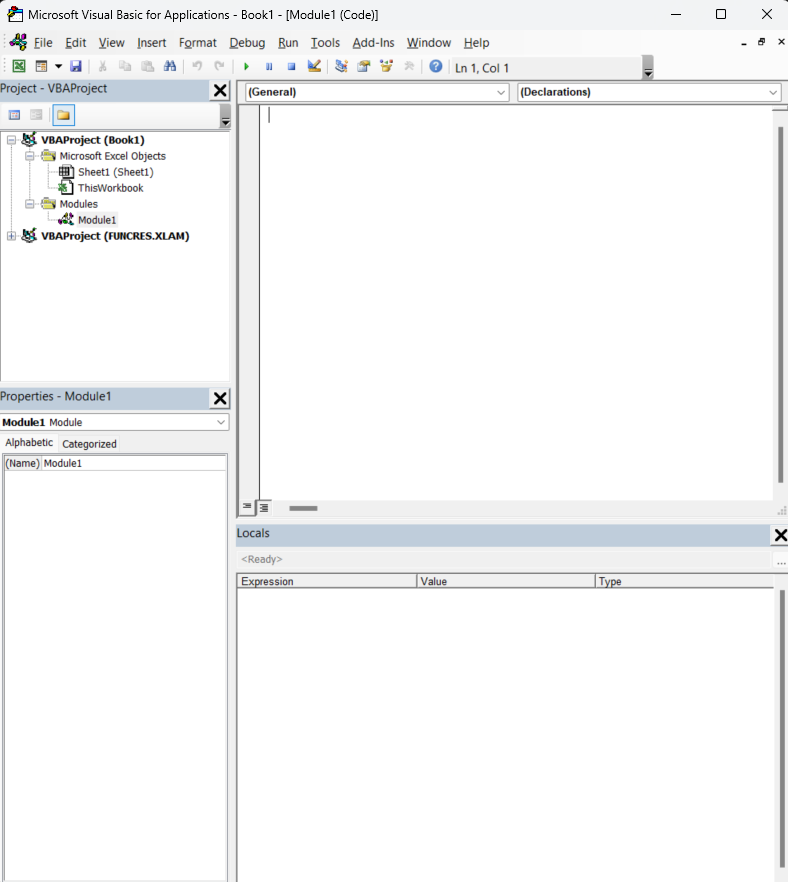Click the Expression column header in Locals
This screenshot has width=788, height=882.
[x=327, y=581]
